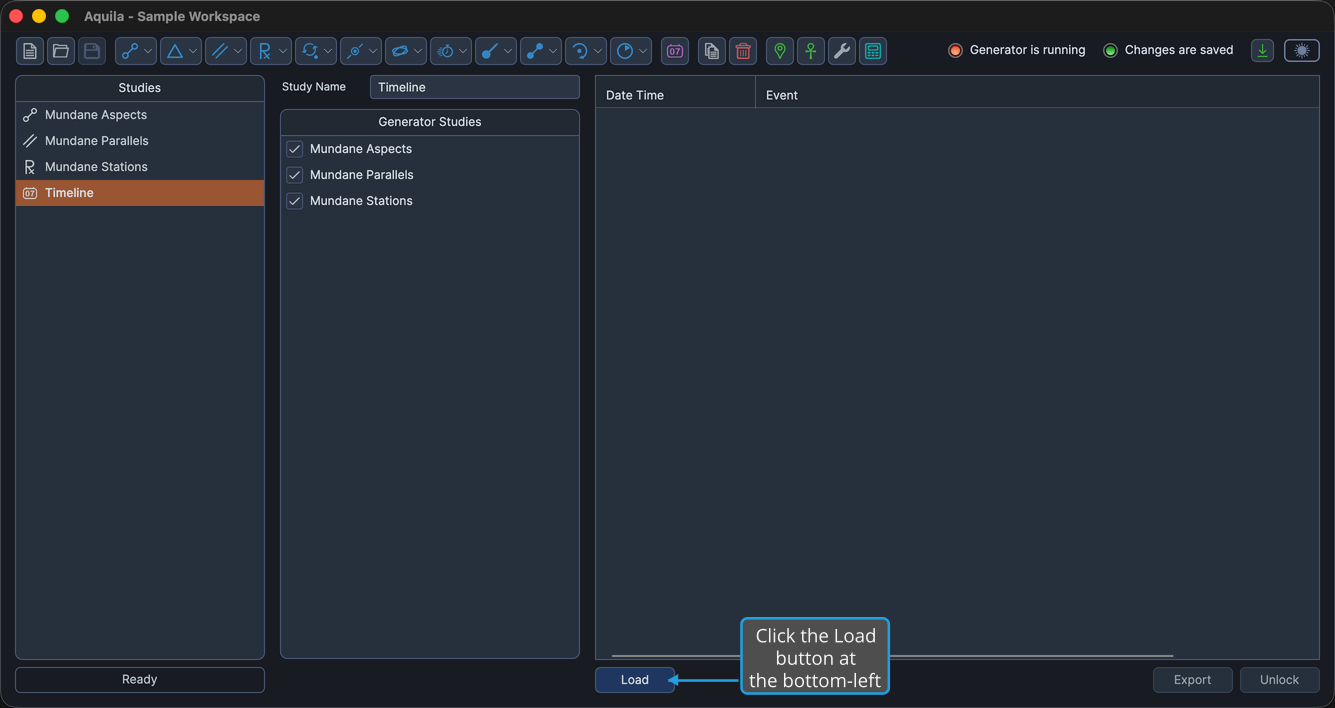The image size is (1335, 708).
Task: Click the circular arrows cycle icon
Action: (x=309, y=51)
